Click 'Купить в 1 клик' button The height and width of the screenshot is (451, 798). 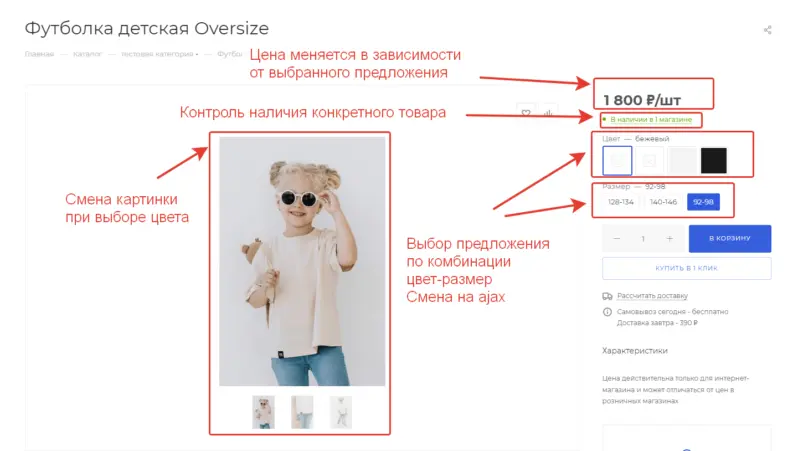pyautogui.click(x=686, y=268)
